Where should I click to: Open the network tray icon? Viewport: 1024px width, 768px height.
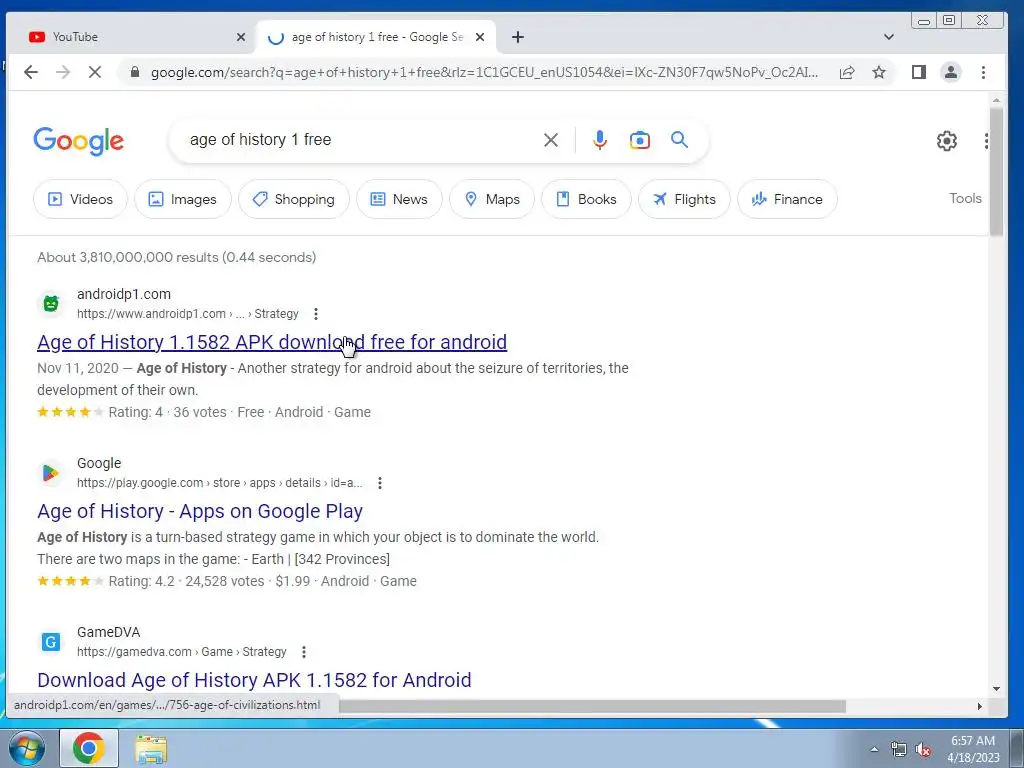[x=899, y=750]
